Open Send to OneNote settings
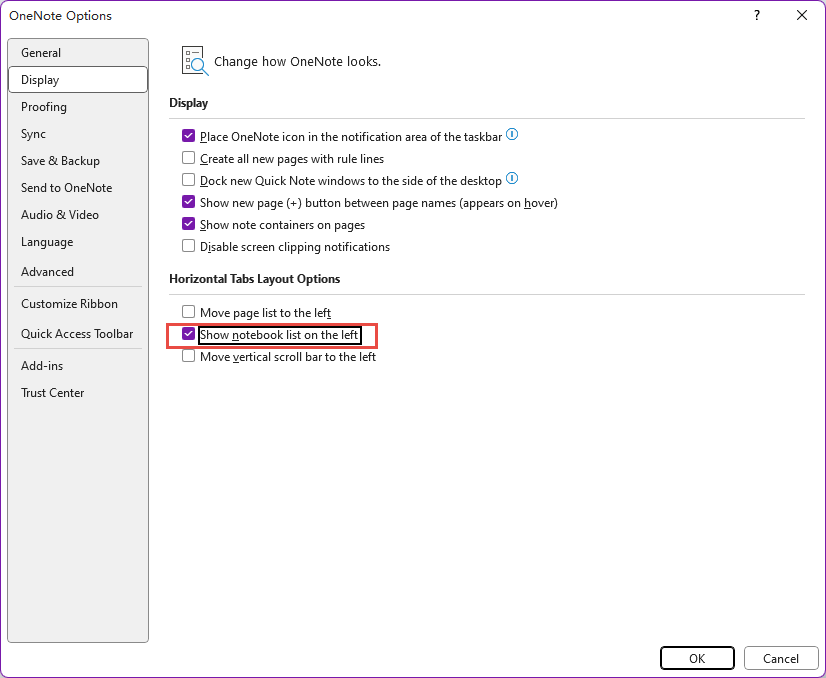The image size is (826, 678). click(x=78, y=188)
